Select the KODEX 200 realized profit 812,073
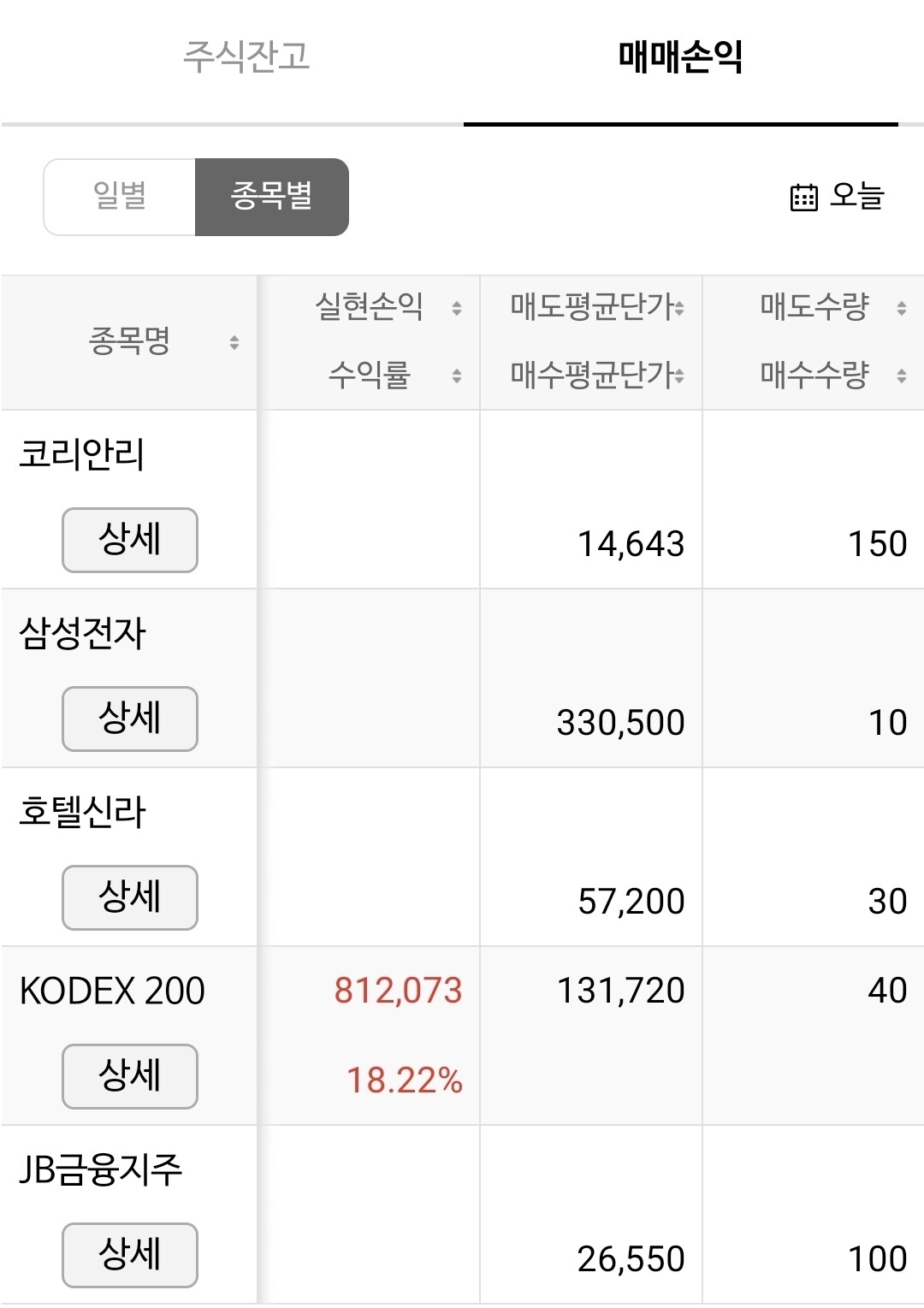The image size is (924, 1308). 398,991
